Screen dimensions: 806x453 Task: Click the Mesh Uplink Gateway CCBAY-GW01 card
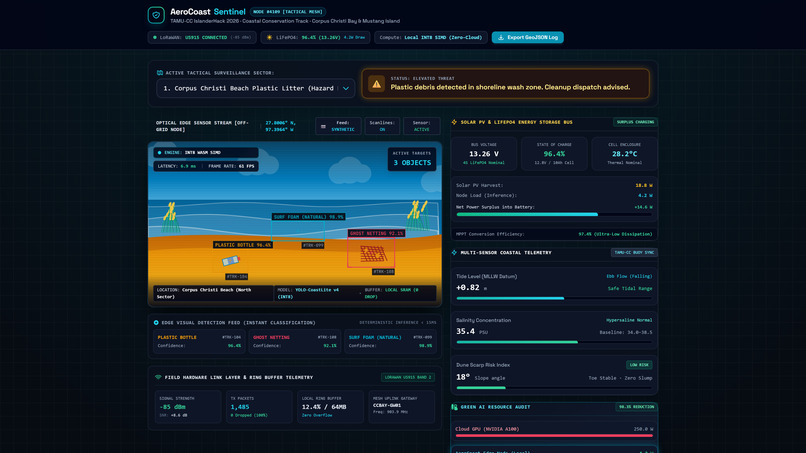point(401,407)
